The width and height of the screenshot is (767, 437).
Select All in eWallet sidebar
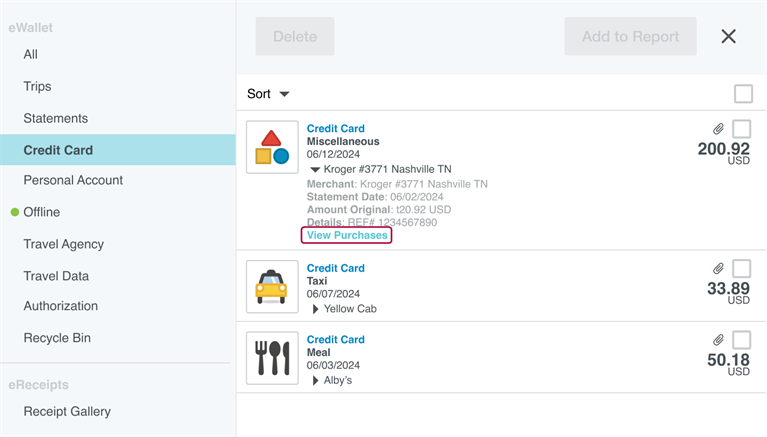tap(30, 54)
